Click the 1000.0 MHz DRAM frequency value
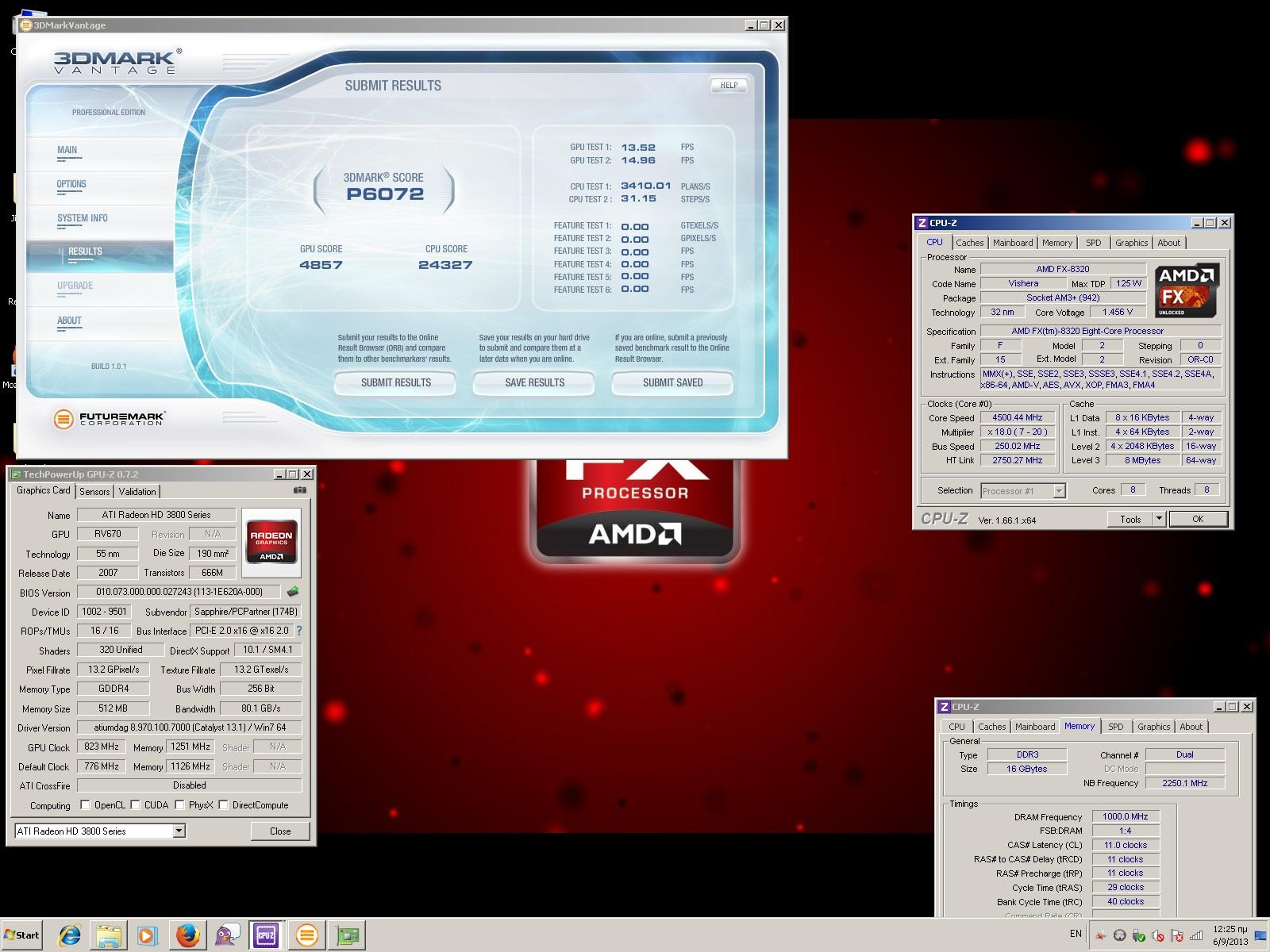Image resolution: width=1270 pixels, height=952 pixels. [x=1126, y=816]
